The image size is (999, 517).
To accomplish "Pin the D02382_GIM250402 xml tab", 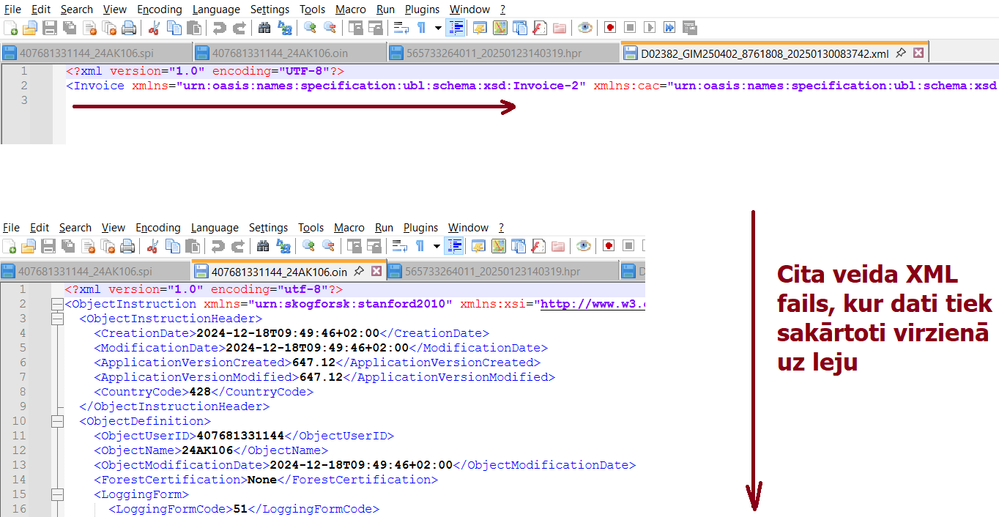I will pyautogui.click(x=901, y=53).
